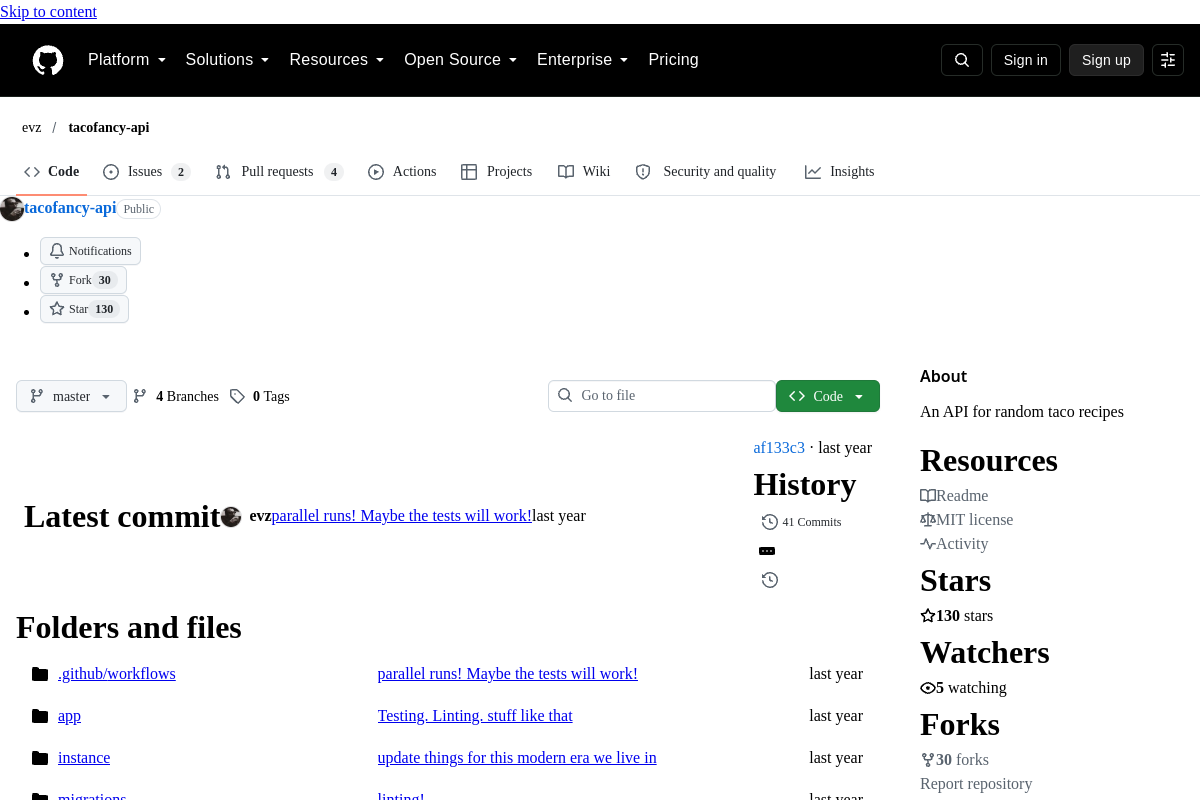Screen dimensions: 1200x800
Task: Follow the Skip to content link
Action: [48, 12]
